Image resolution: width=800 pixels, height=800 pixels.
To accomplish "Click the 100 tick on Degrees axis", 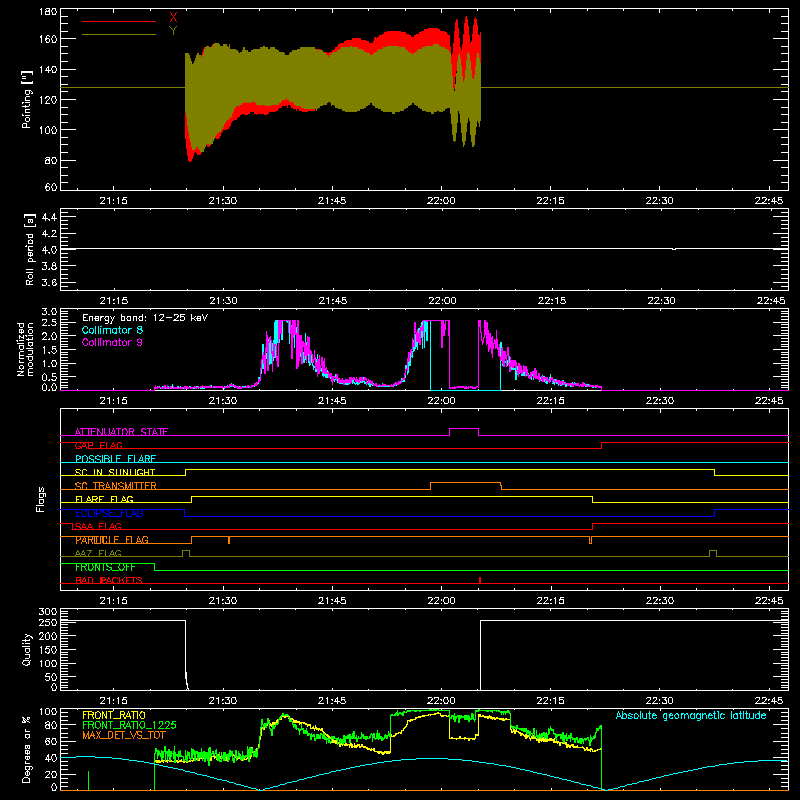I will pos(48,712).
